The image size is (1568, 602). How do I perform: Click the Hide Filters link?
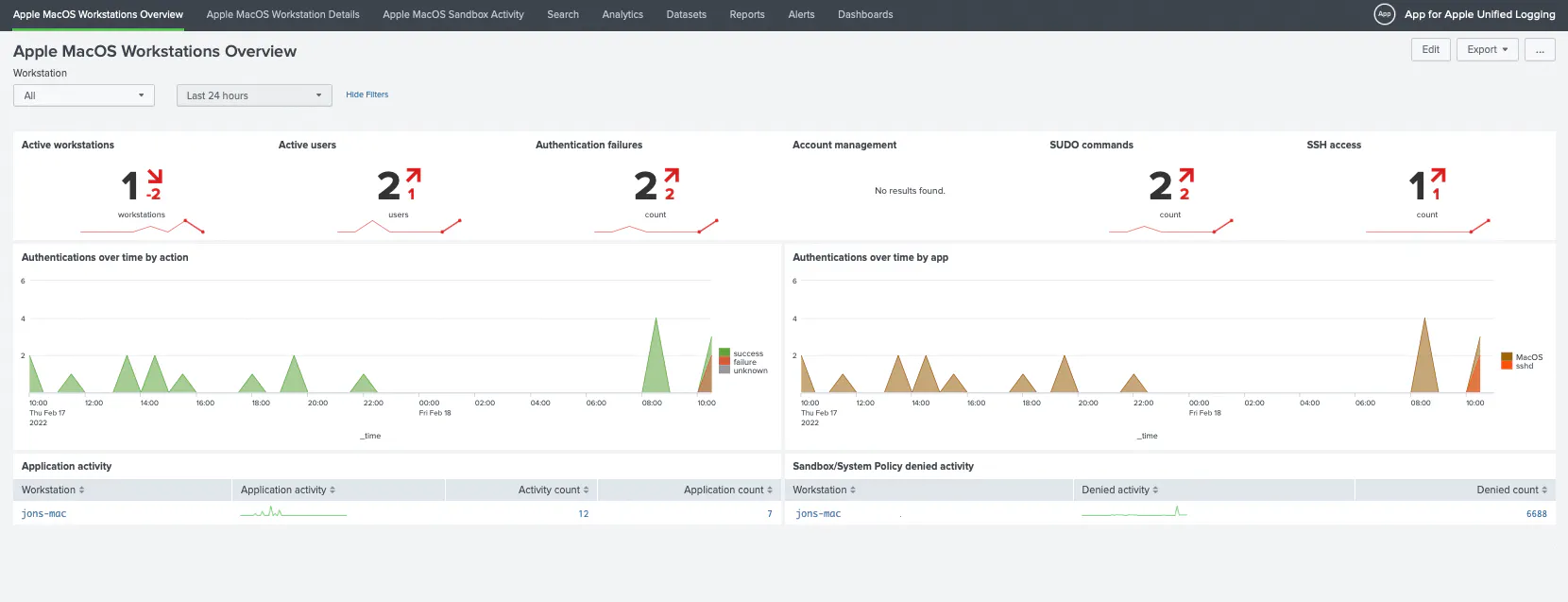click(x=367, y=95)
